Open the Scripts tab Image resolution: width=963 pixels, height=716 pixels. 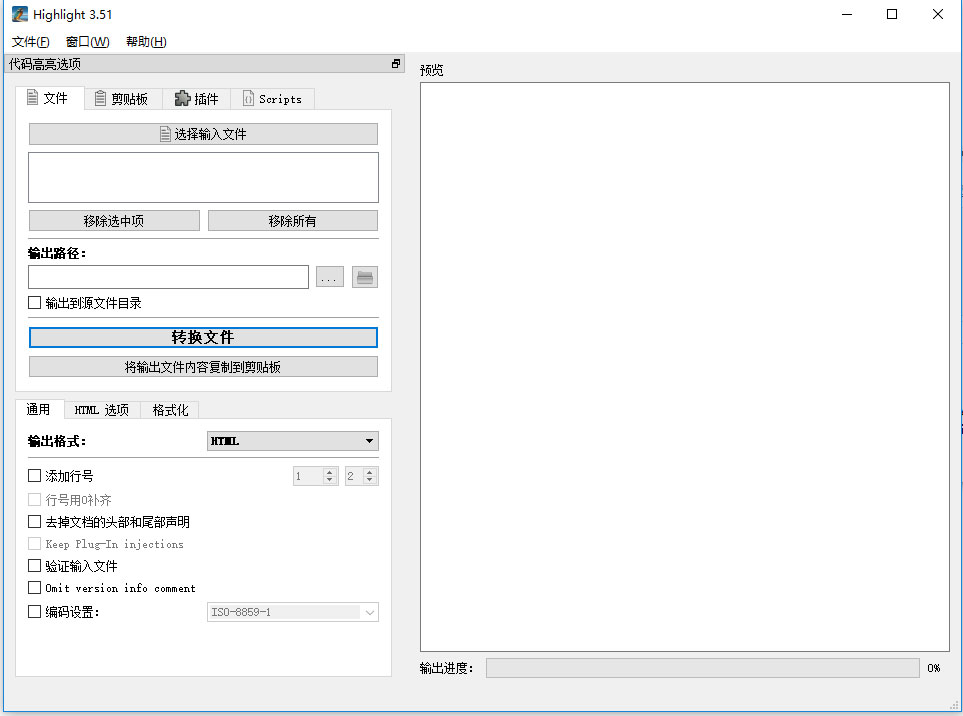[272, 99]
